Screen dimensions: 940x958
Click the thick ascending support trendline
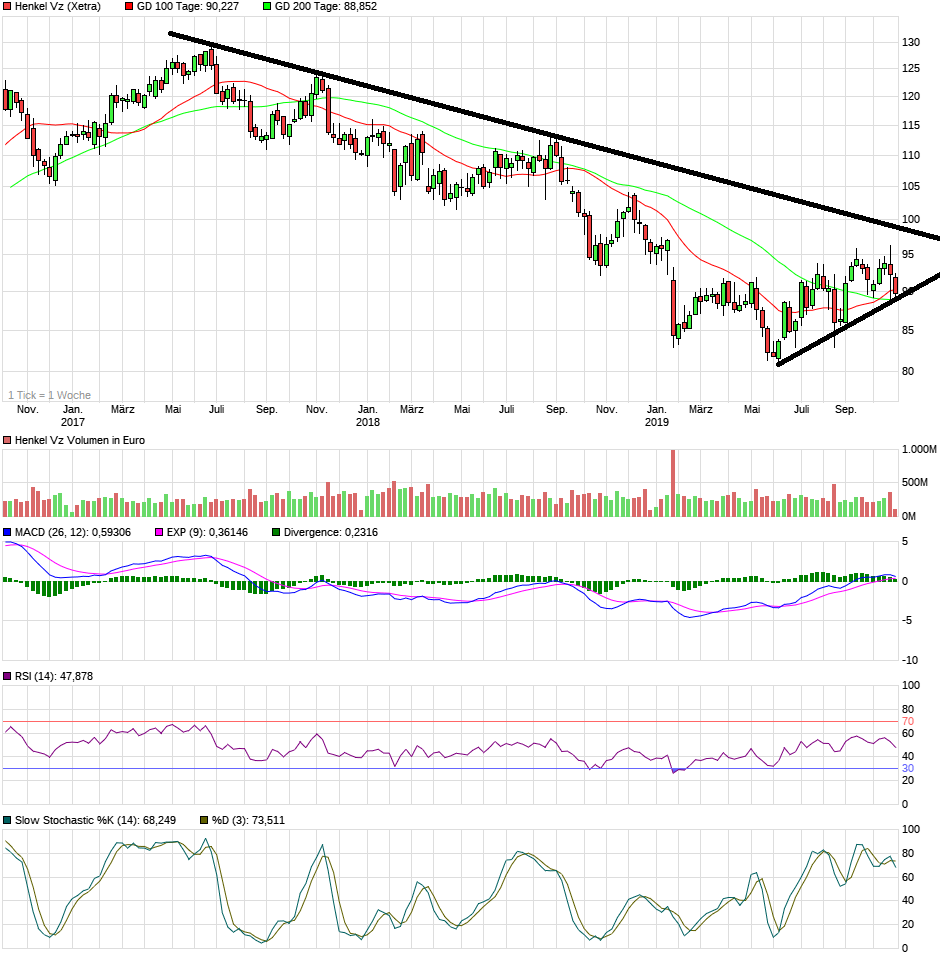pyautogui.click(x=858, y=320)
